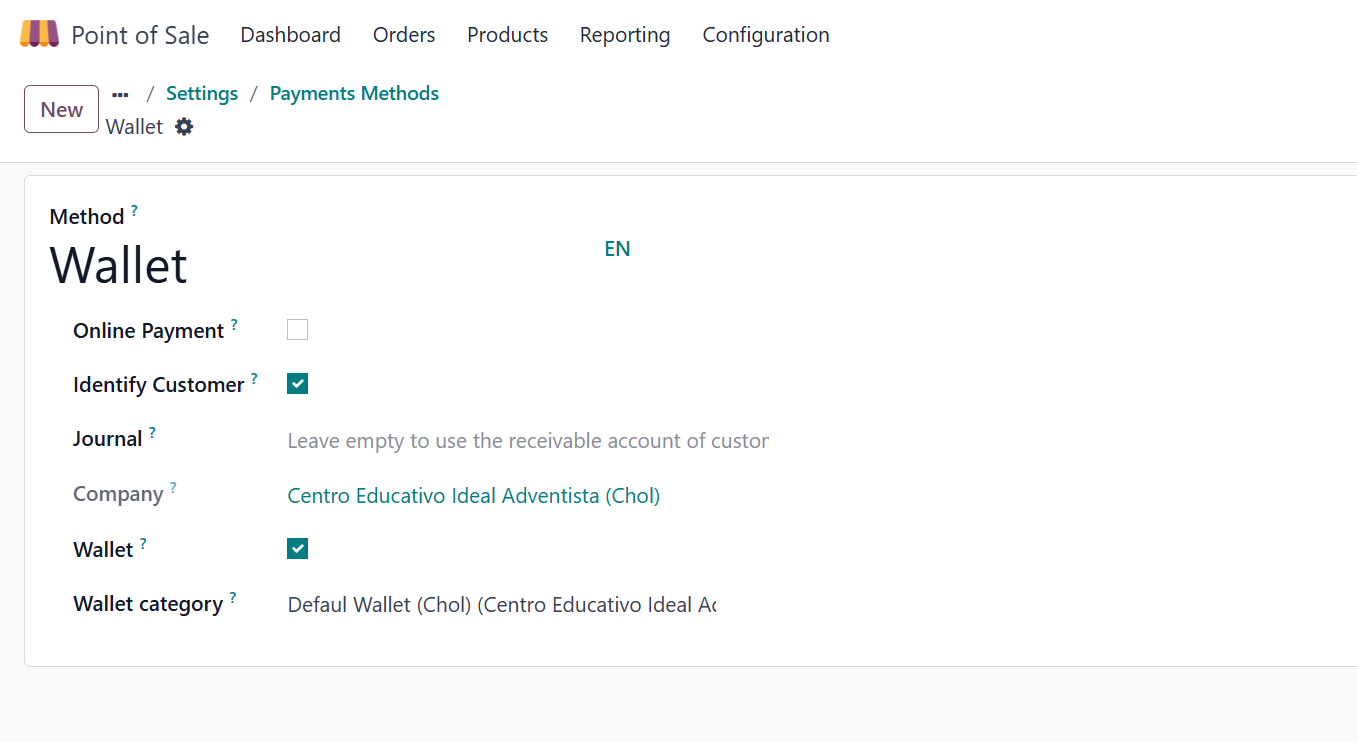The image size is (1357, 742).
Task: Open the Journal selection dropdown field
Action: [x=527, y=441]
